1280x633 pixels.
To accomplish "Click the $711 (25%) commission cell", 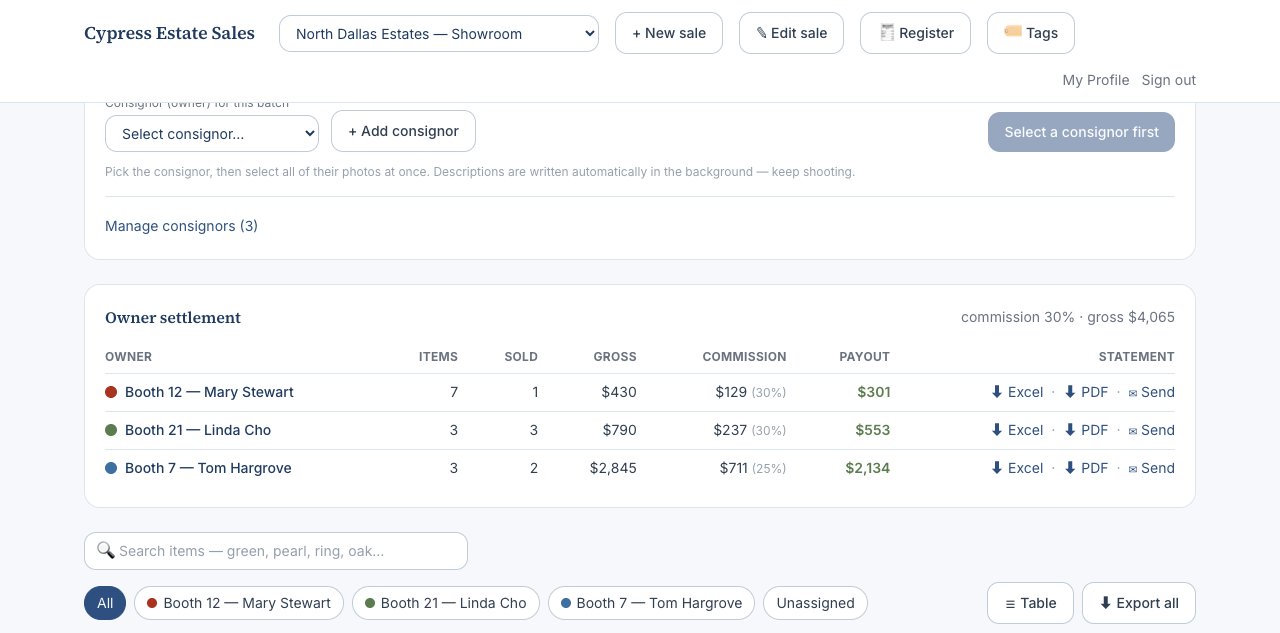I will (x=753, y=468).
